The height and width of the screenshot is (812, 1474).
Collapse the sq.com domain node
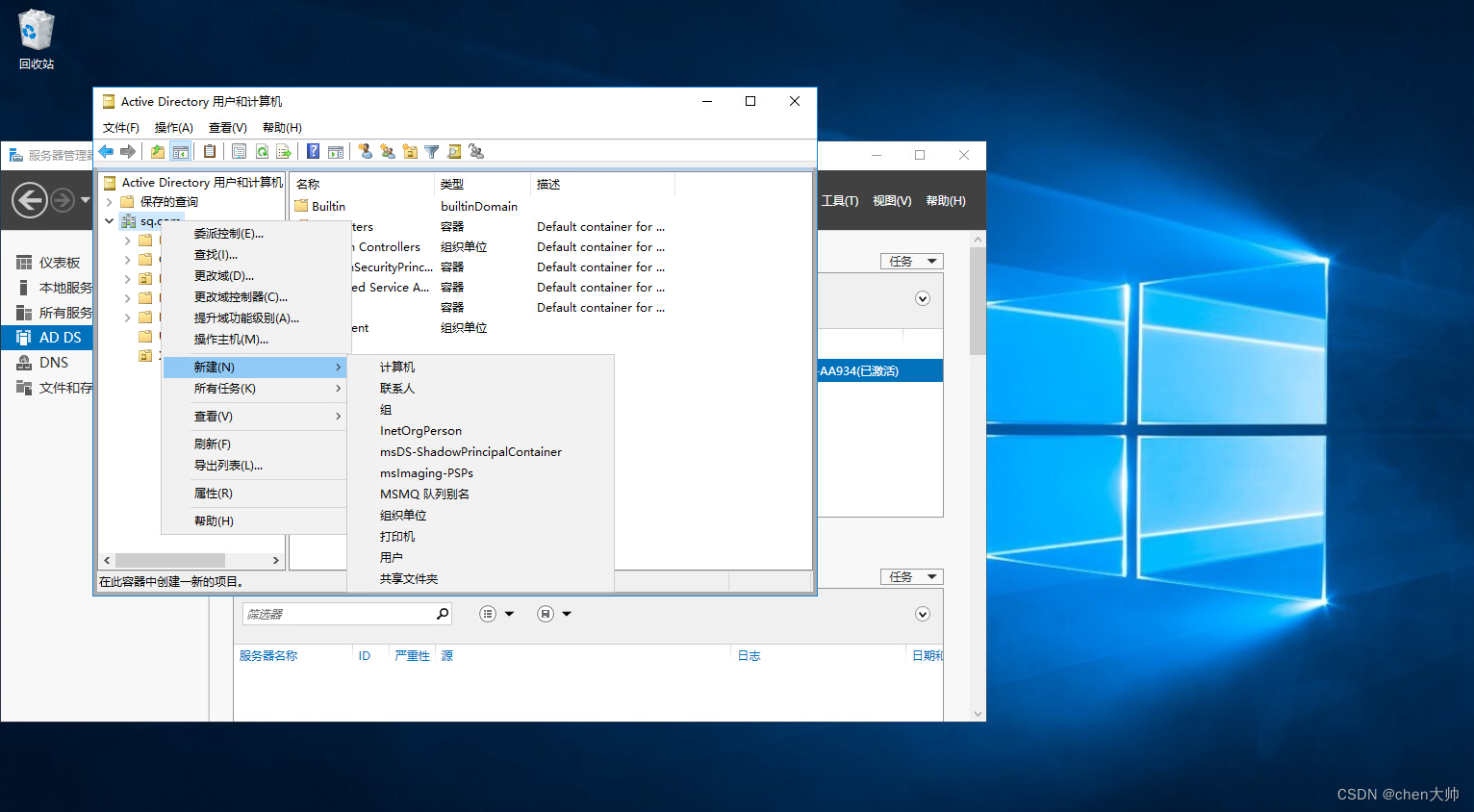110,221
